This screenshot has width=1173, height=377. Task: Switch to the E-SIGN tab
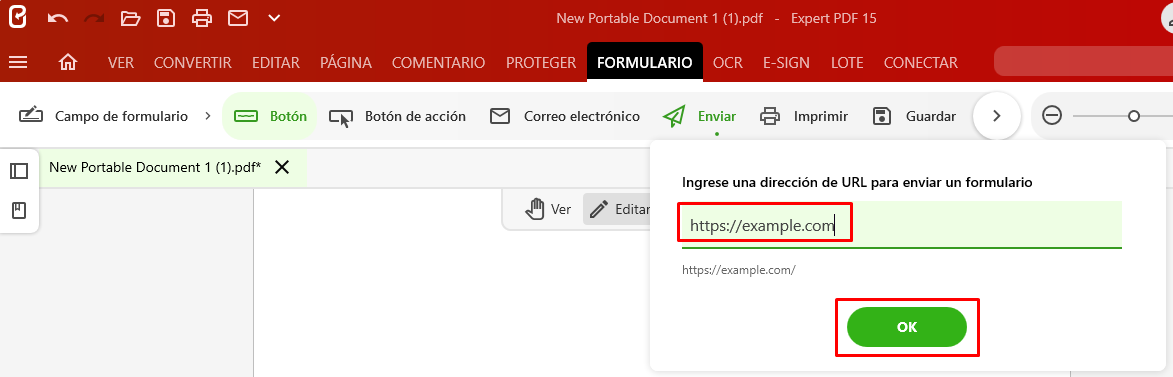pos(786,63)
